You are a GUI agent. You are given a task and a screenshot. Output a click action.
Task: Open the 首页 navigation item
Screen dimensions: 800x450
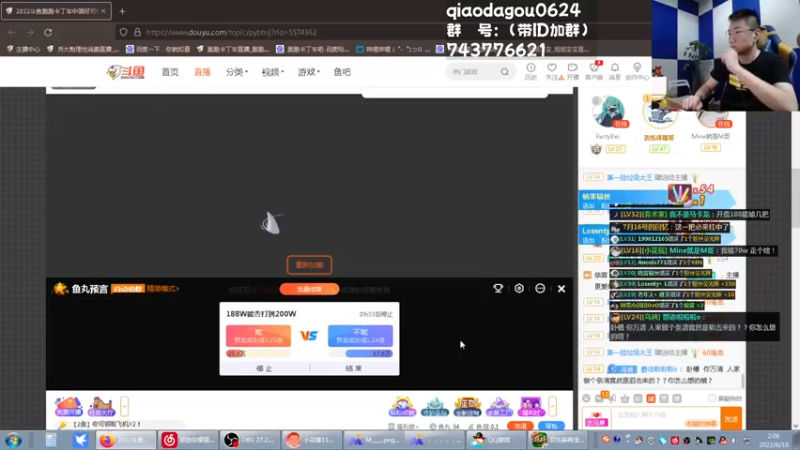click(170, 72)
